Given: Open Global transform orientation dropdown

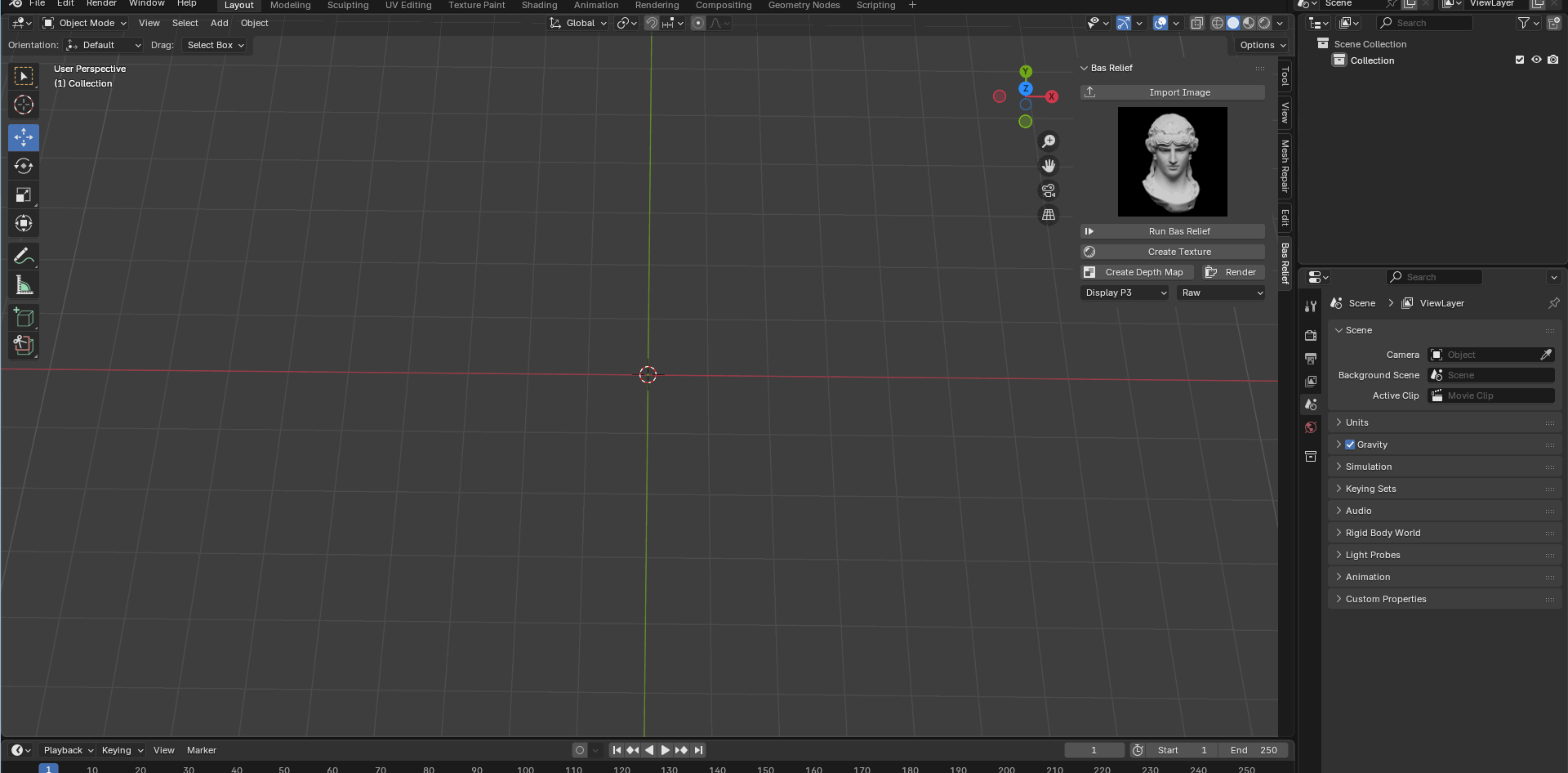Looking at the screenshot, I should (579, 23).
